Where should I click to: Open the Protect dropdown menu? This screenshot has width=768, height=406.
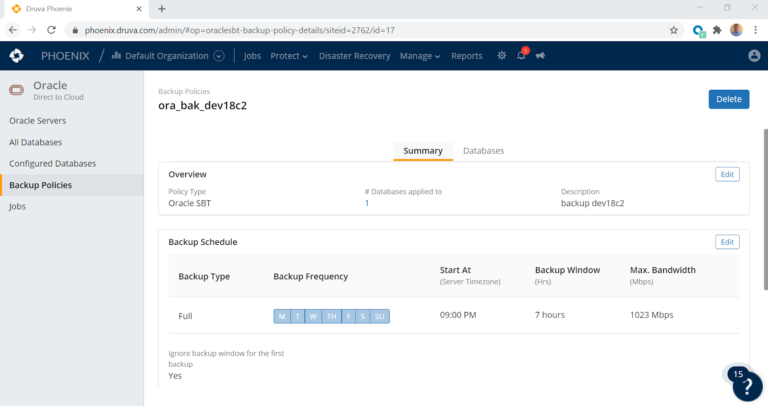(x=289, y=56)
